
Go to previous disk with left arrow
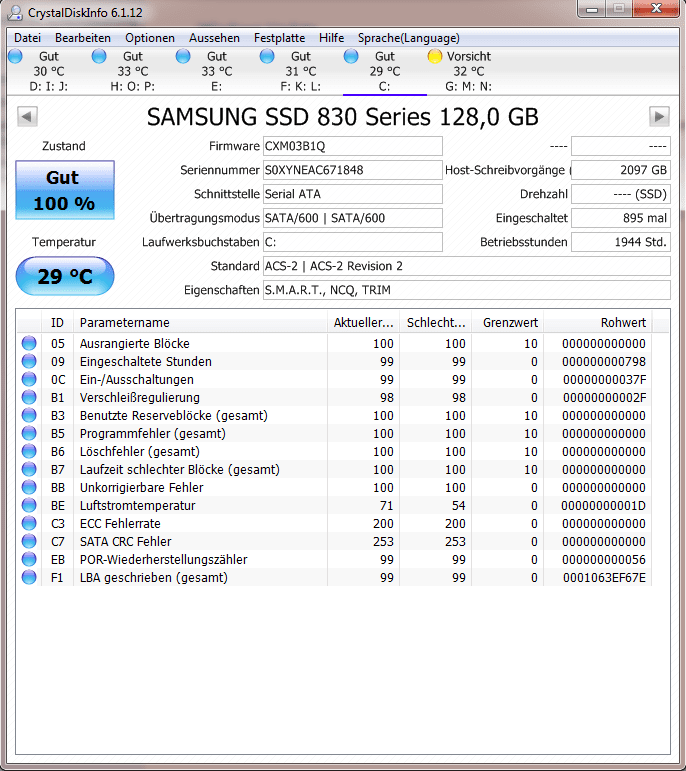coord(27,117)
